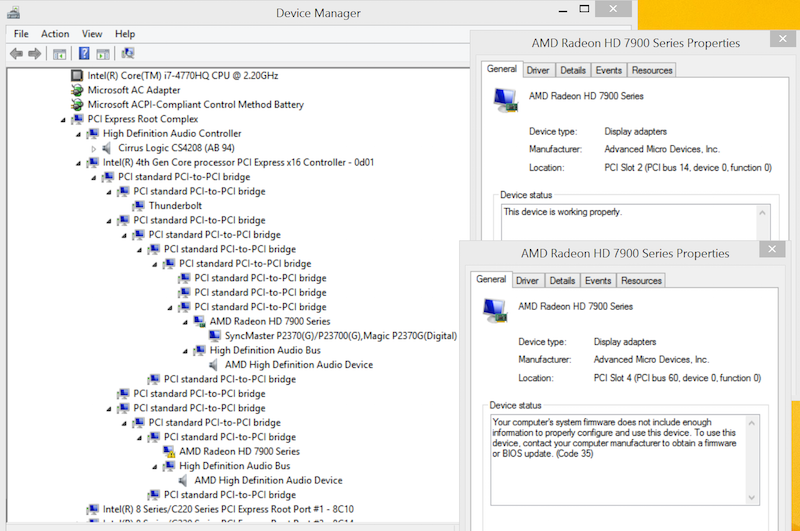The image size is (800, 531).
Task: Open the File menu
Action: [x=21, y=34]
